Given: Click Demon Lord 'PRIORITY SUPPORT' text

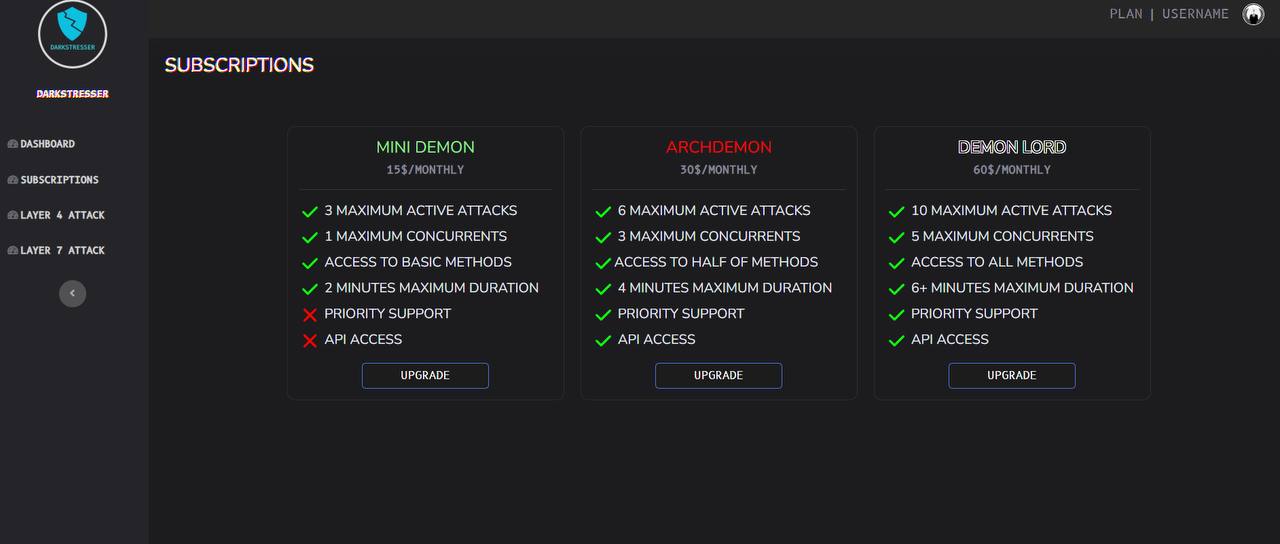Looking at the screenshot, I should (x=974, y=314).
